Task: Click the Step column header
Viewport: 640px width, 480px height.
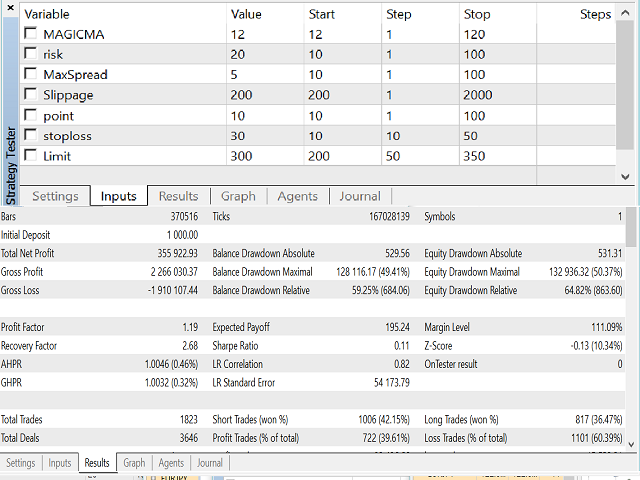Action: [420, 14]
